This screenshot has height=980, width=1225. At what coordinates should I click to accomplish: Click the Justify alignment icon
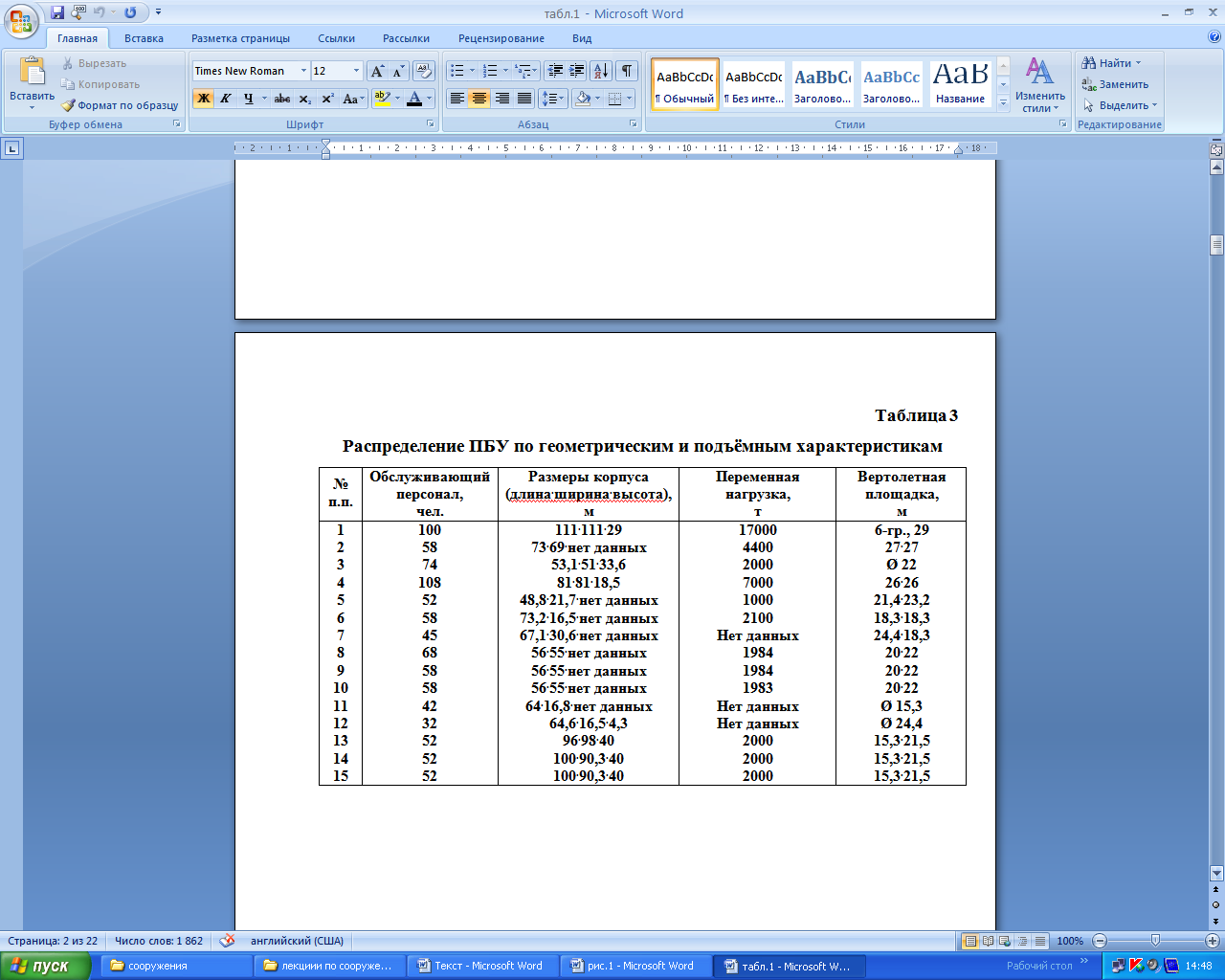(524, 99)
